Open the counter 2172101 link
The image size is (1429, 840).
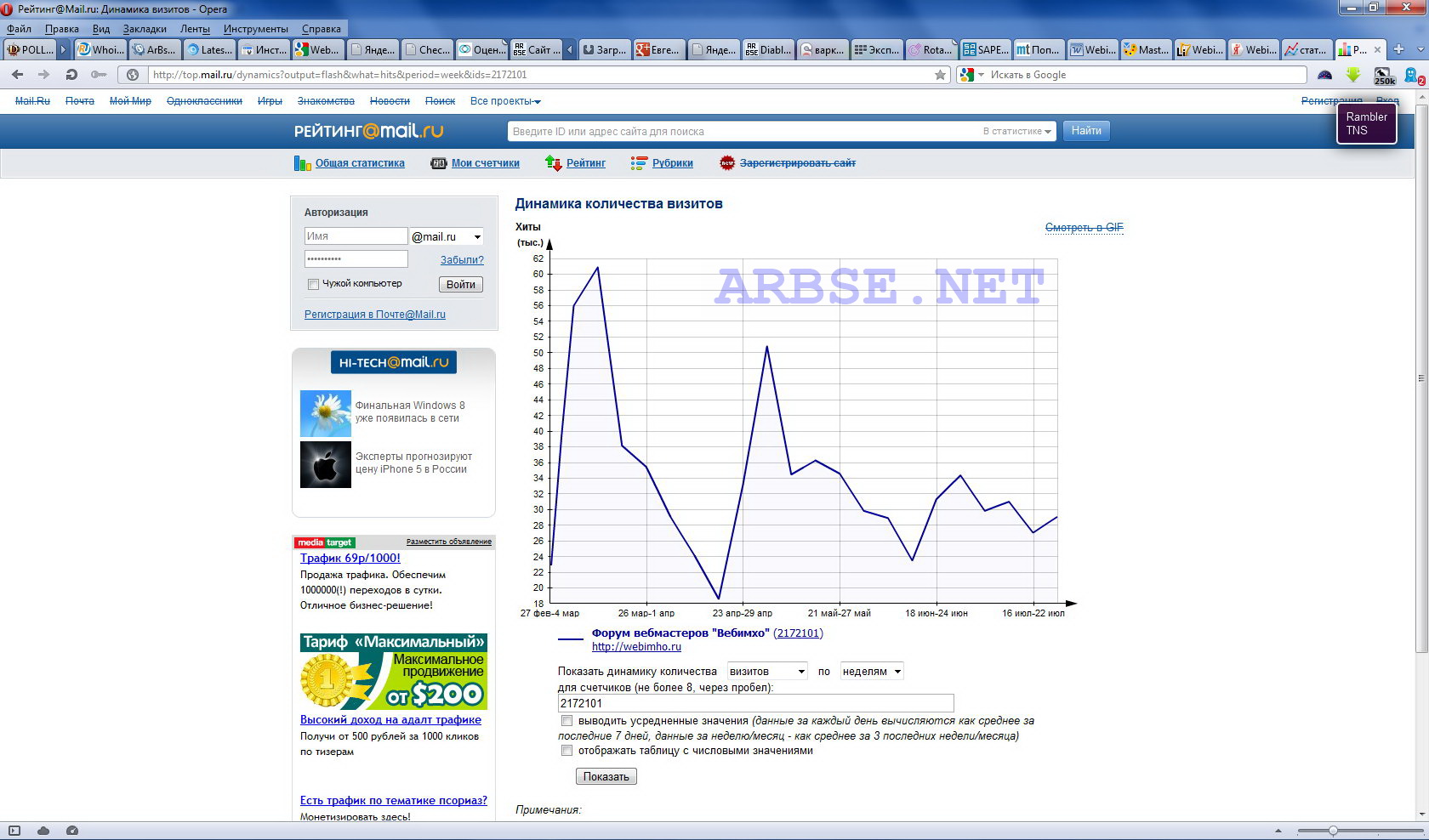tap(798, 633)
